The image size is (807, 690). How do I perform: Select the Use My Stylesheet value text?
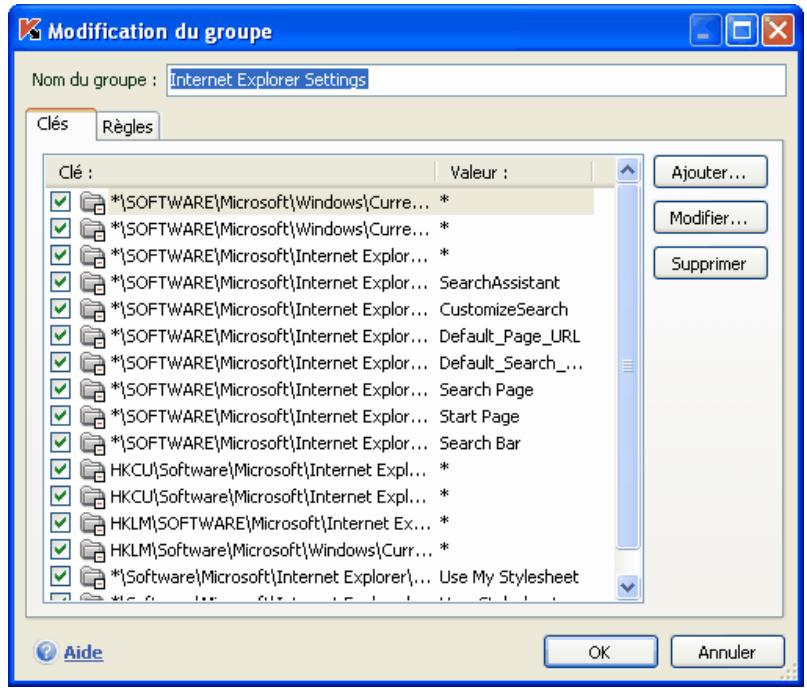click(x=509, y=577)
